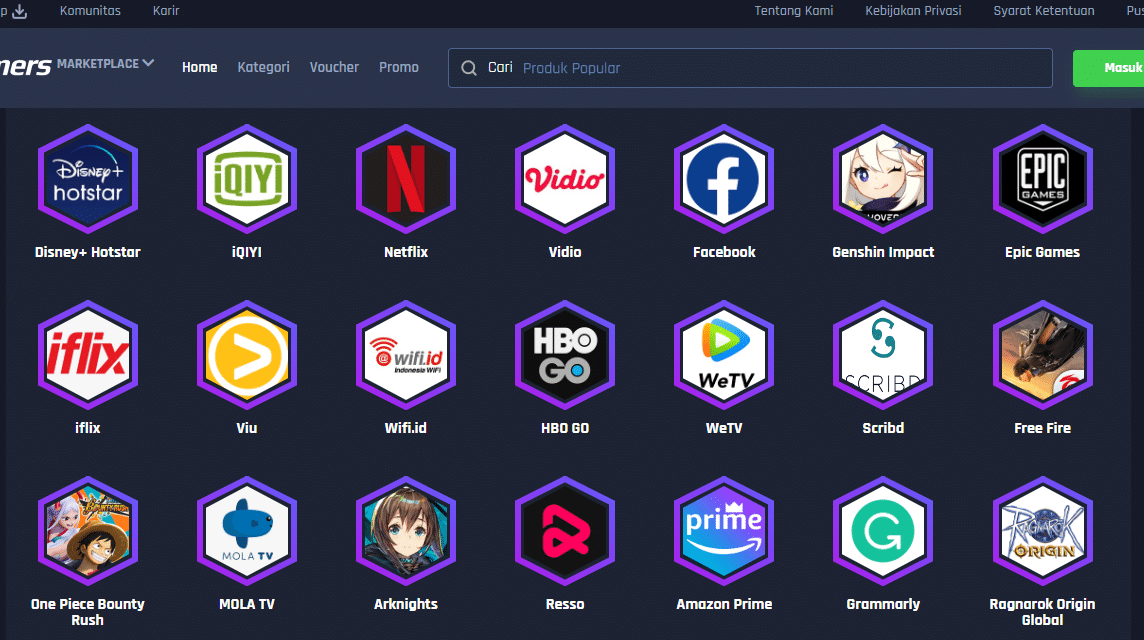Viewport: 1144px width, 640px height.
Task: Open the Disney+ Hotstar hexagon icon
Action: click(x=88, y=179)
